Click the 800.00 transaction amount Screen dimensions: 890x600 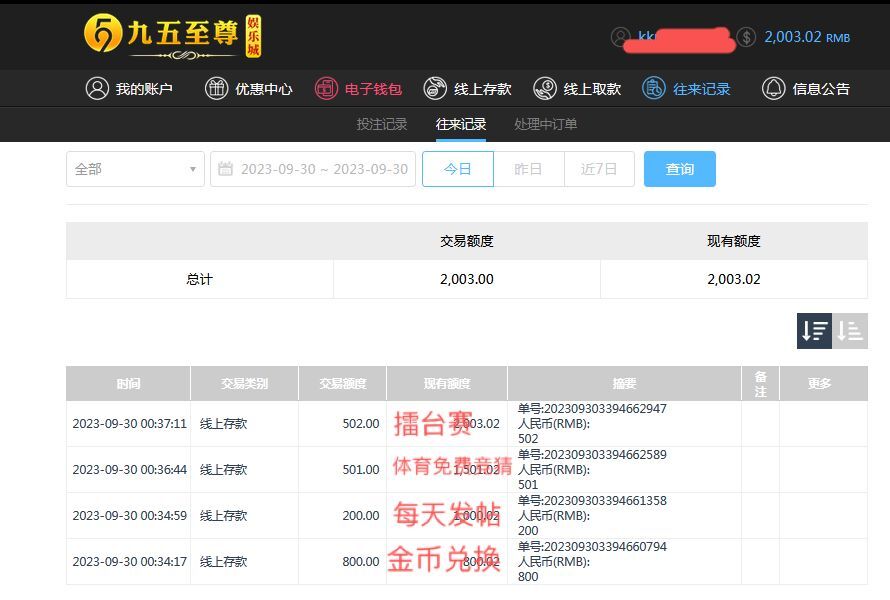point(361,561)
